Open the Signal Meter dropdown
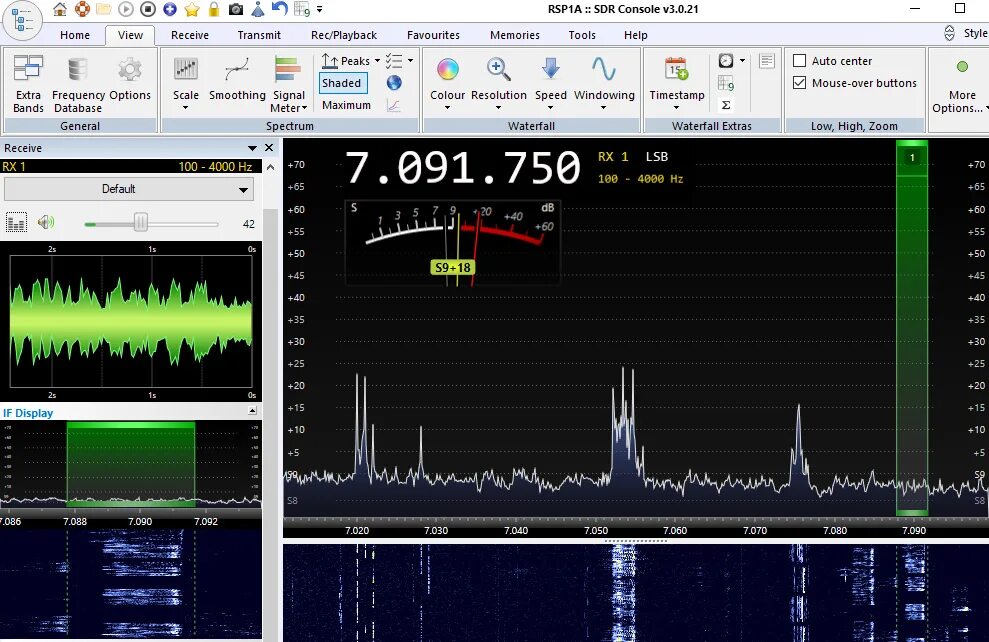This screenshot has width=989, height=642. click(x=288, y=84)
